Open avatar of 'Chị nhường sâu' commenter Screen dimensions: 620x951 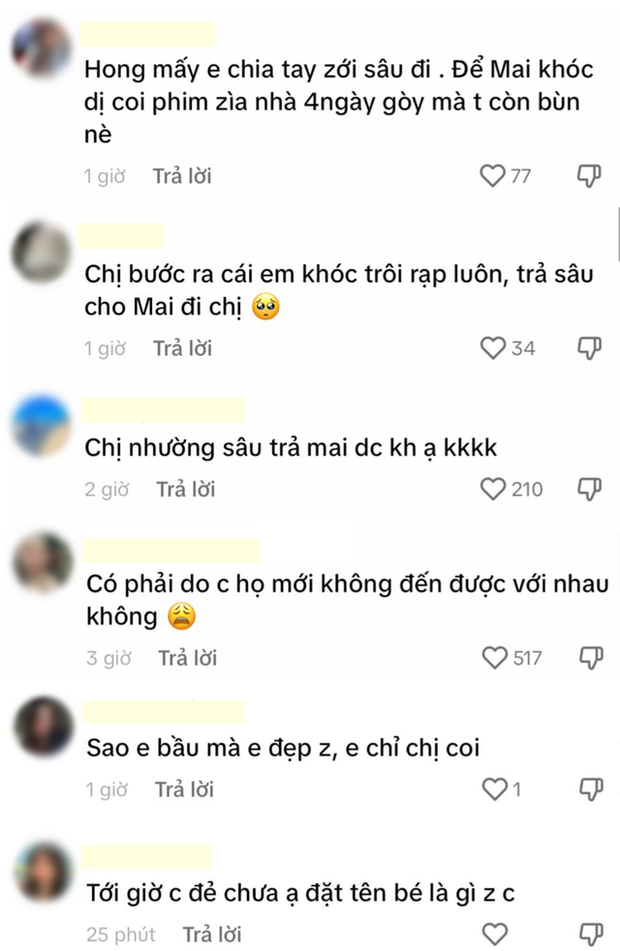(x=42, y=425)
